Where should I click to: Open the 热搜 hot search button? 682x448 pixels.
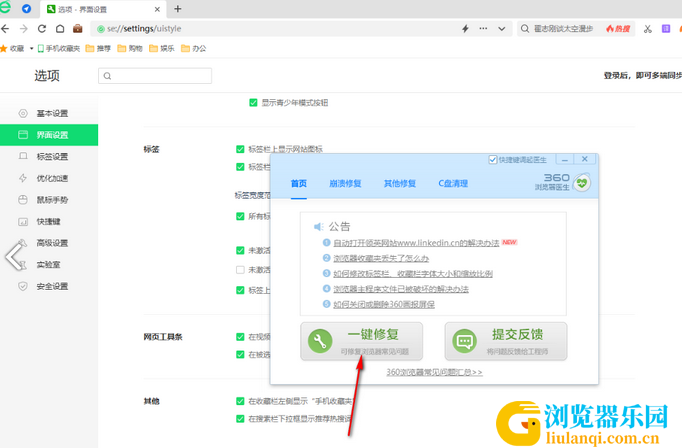tap(618, 29)
